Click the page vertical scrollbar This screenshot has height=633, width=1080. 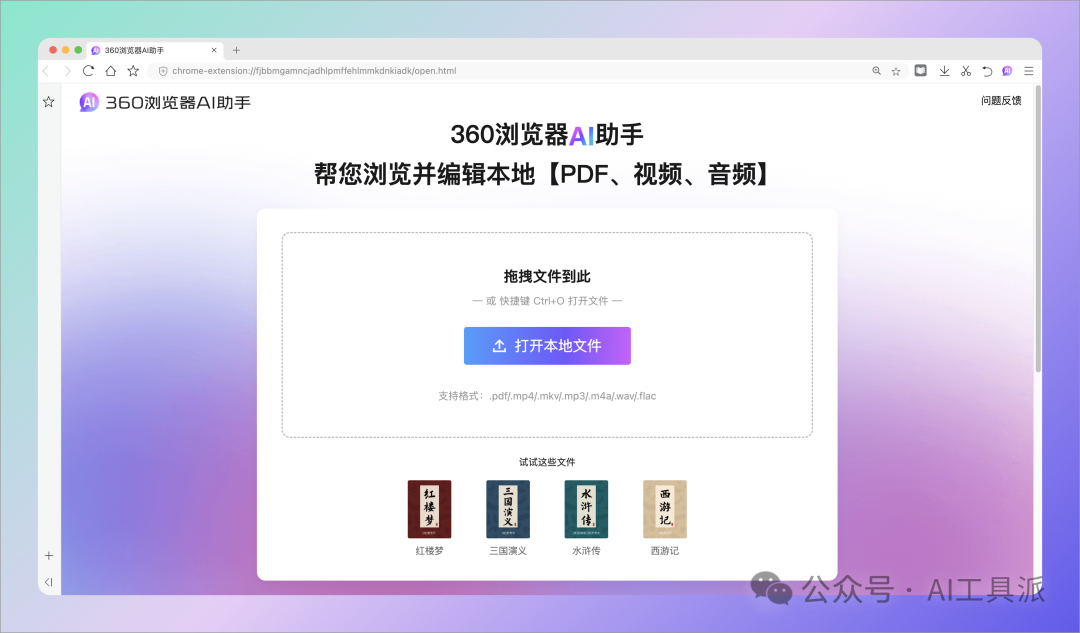[x=1037, y=229]
